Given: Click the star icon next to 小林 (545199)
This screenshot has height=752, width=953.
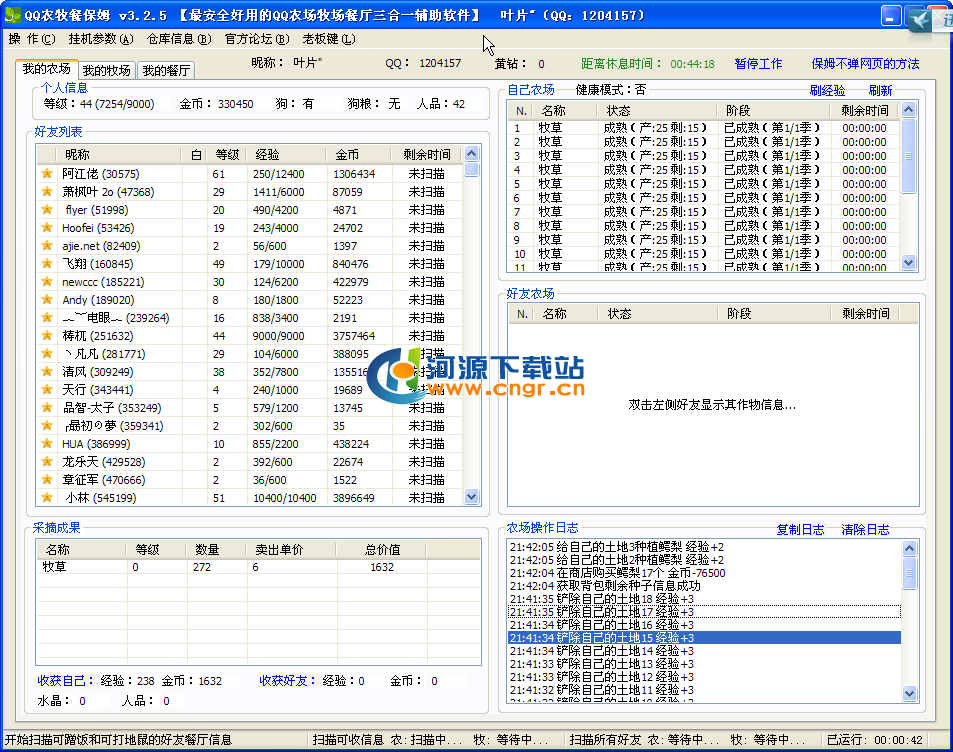Looking at the screenshot, I should [x=46, y=498].
